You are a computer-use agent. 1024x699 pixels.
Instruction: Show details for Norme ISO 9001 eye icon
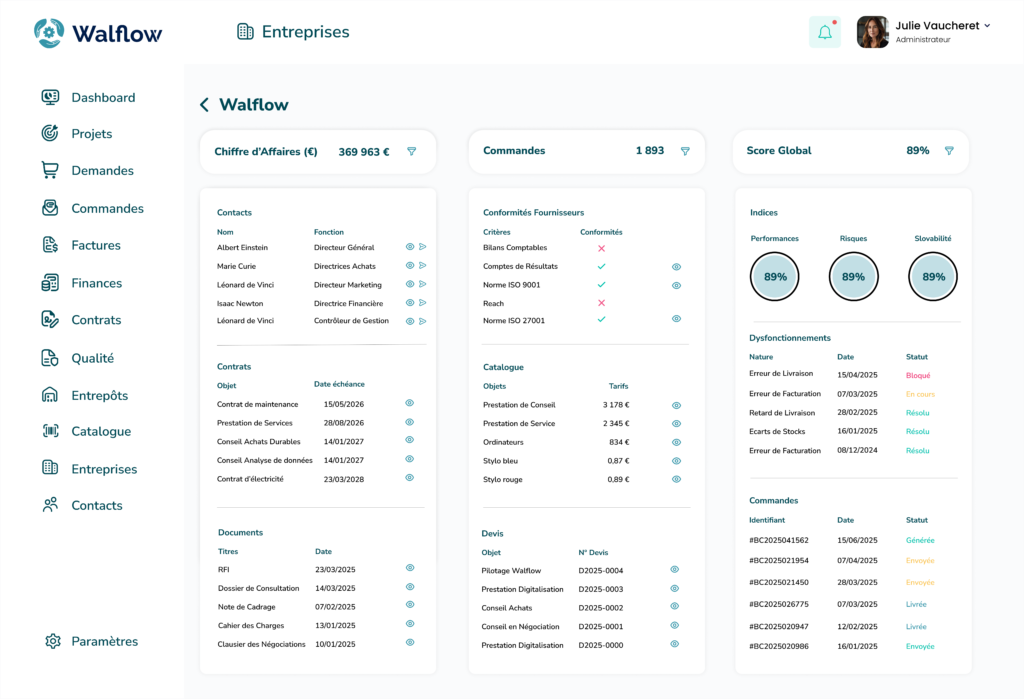676,285
